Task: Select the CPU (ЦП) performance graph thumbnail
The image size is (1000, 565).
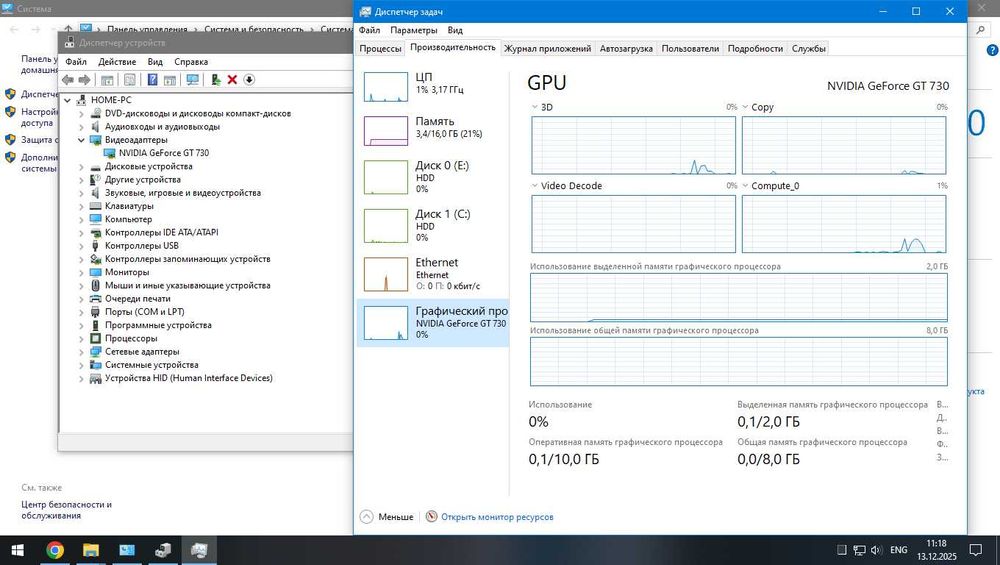Action: [386, 87]
